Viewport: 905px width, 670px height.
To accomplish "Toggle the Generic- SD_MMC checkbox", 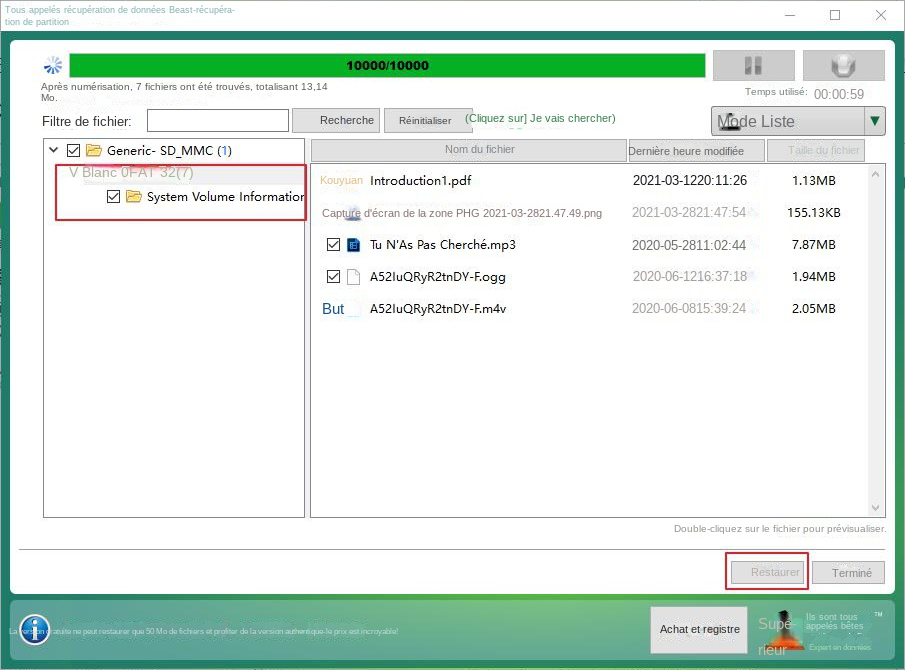I will [73, 151].
